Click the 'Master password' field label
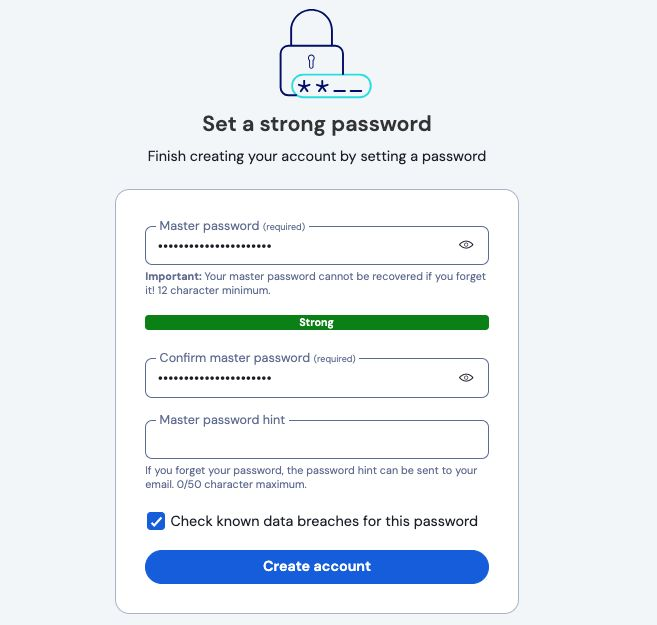This screenshot has height=625, width=657. pos(209,227)
